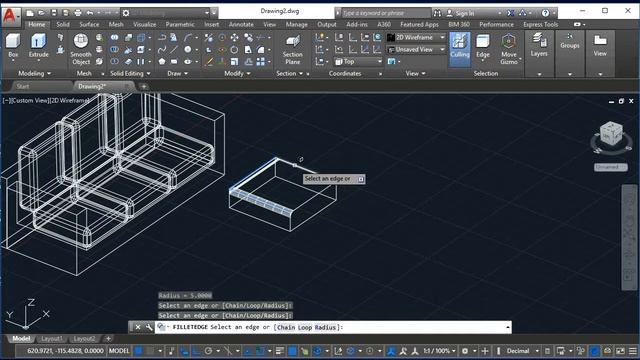This screenshot has width=640, height=360.
Task: Click the Customization menu icon in status bar
Action: click(x=633, y=351)
